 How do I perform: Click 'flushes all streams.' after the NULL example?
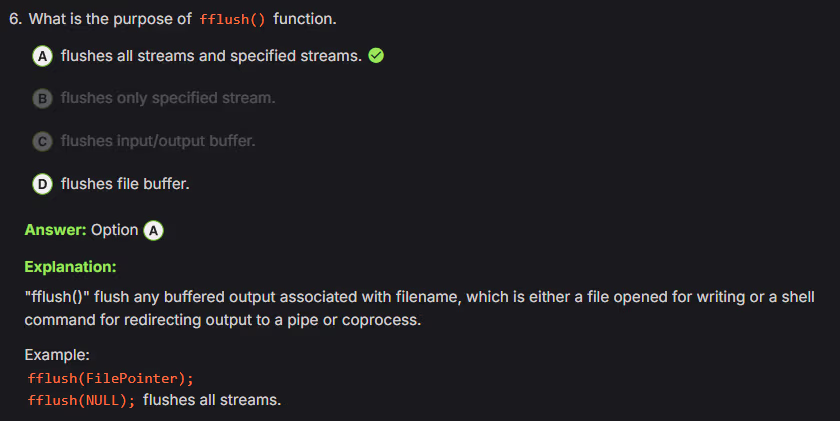coord(212,401)
